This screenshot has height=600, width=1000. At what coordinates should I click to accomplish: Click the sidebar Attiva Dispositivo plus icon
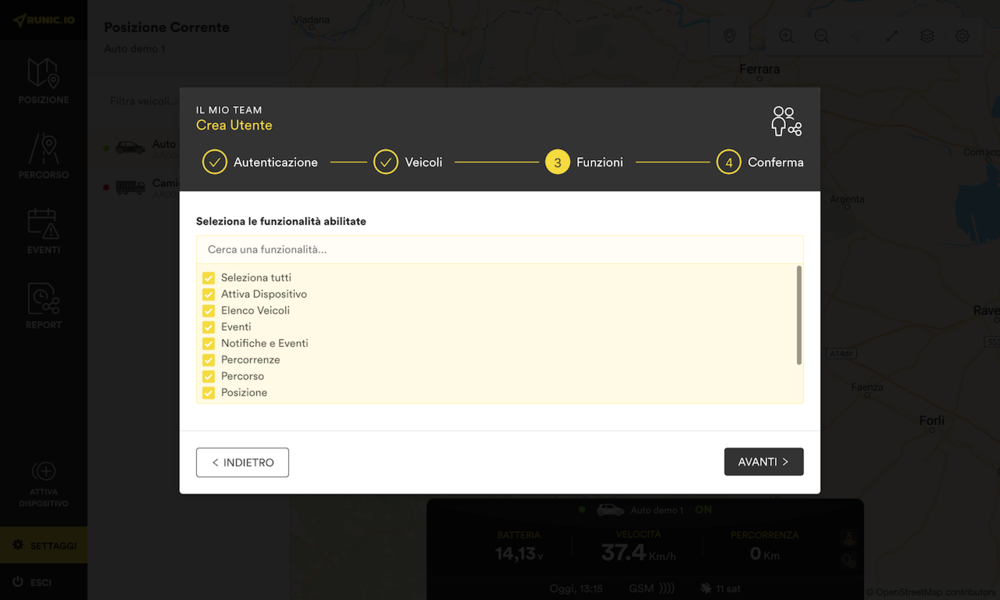pos(43,471)
